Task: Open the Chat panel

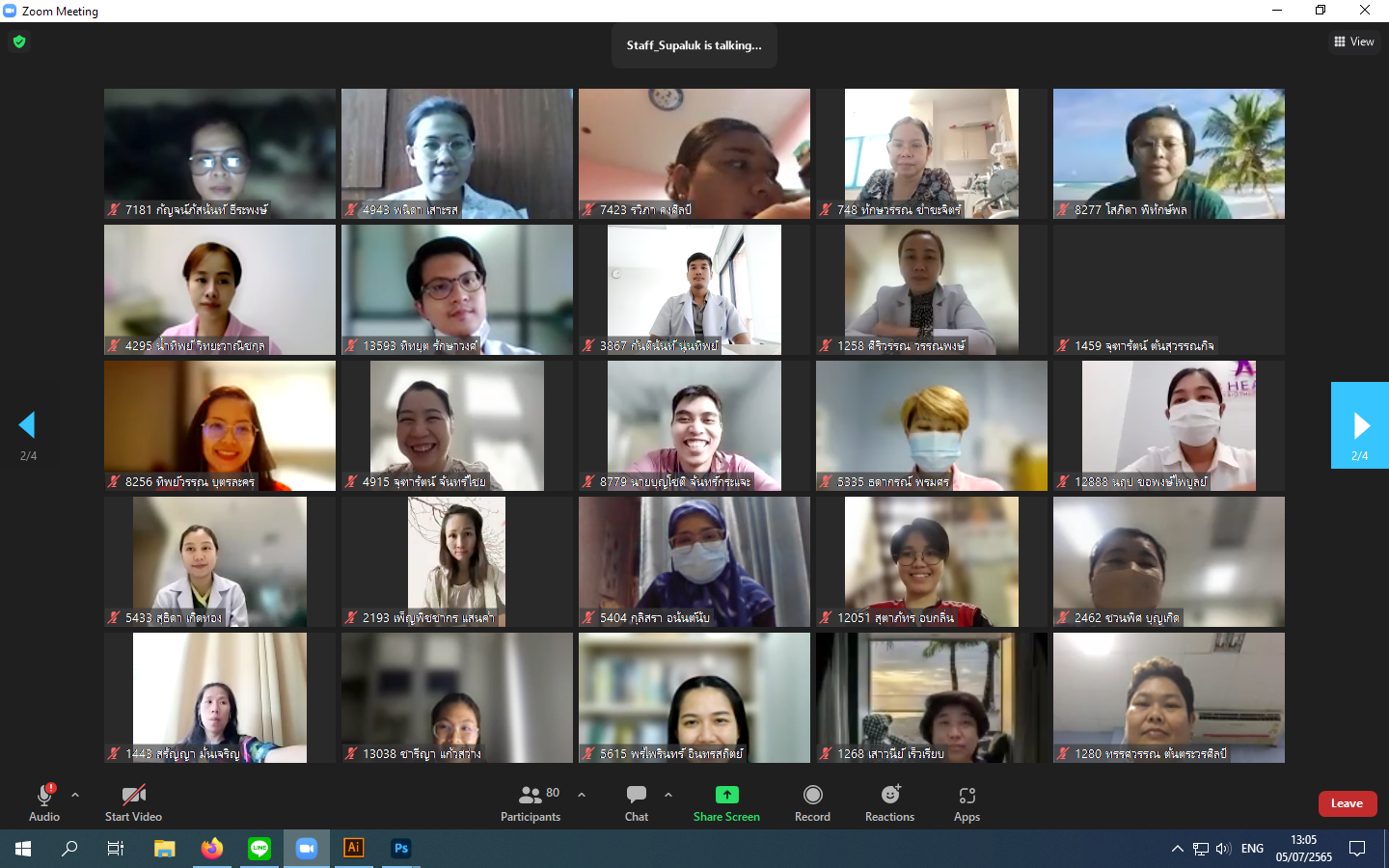Action: 636,803
